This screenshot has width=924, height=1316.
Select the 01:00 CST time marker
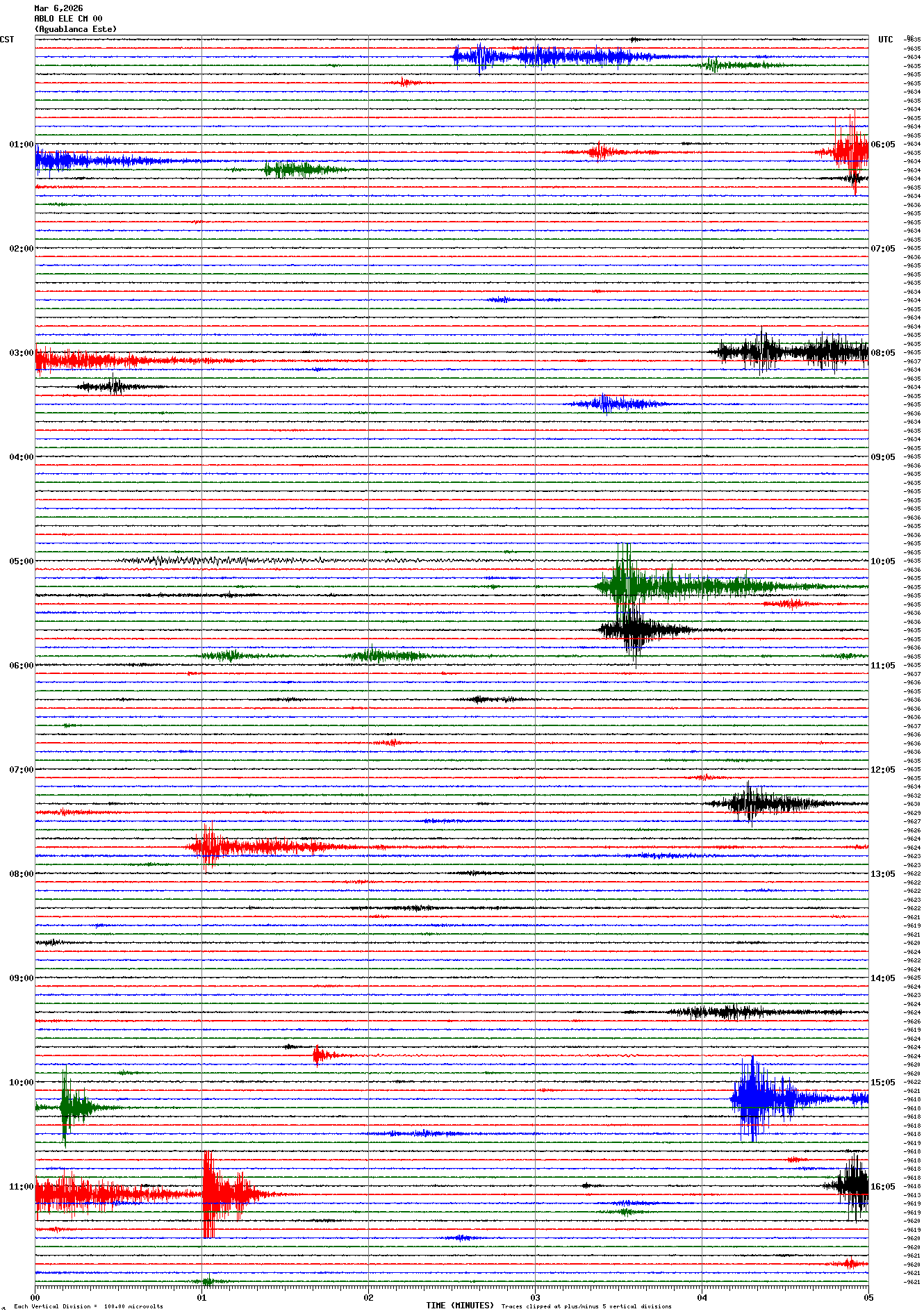pyautogui.click(x=21, y=145)
